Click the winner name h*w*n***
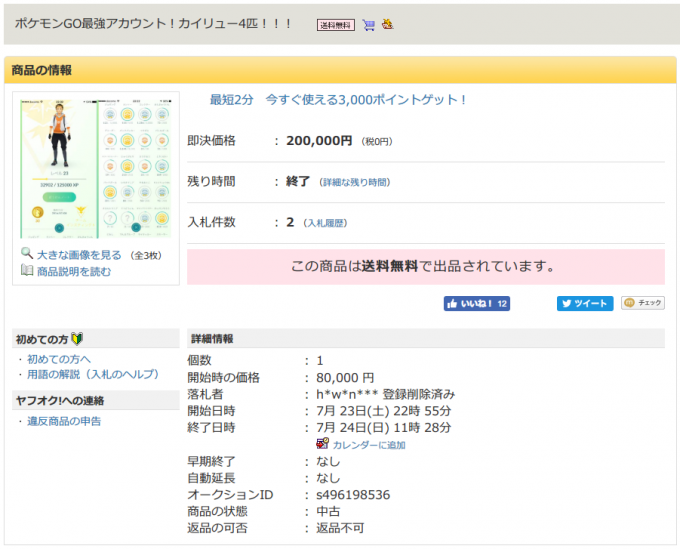 click(x=346, y=394)
